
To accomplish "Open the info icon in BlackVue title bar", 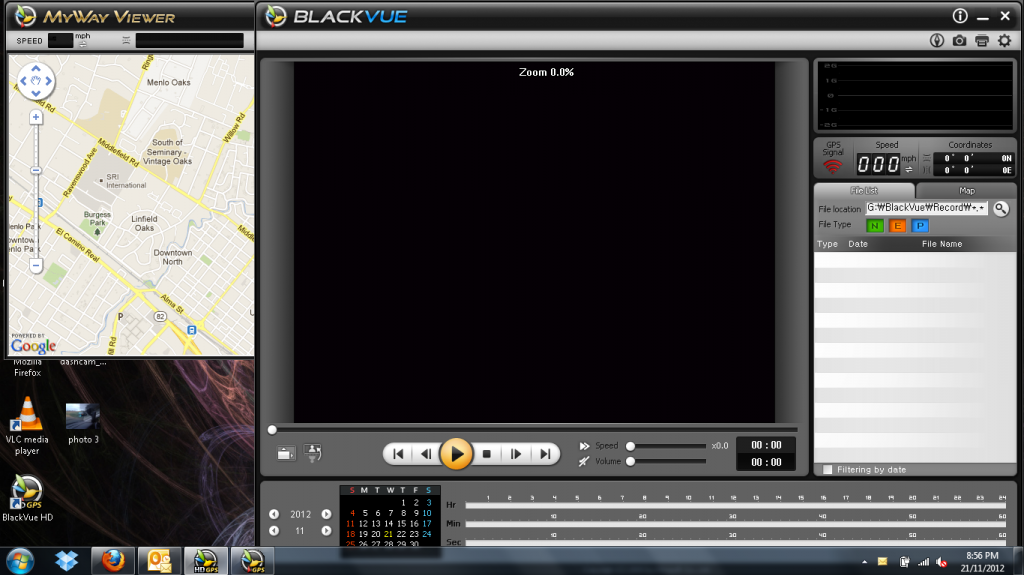I will point(960,16).
